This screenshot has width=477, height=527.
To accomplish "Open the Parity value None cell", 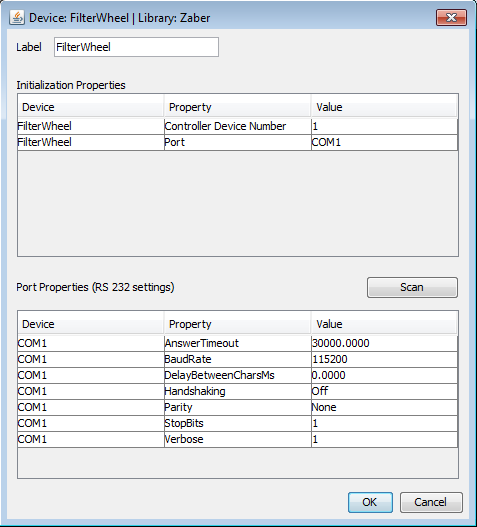I will tap(384, 407).
